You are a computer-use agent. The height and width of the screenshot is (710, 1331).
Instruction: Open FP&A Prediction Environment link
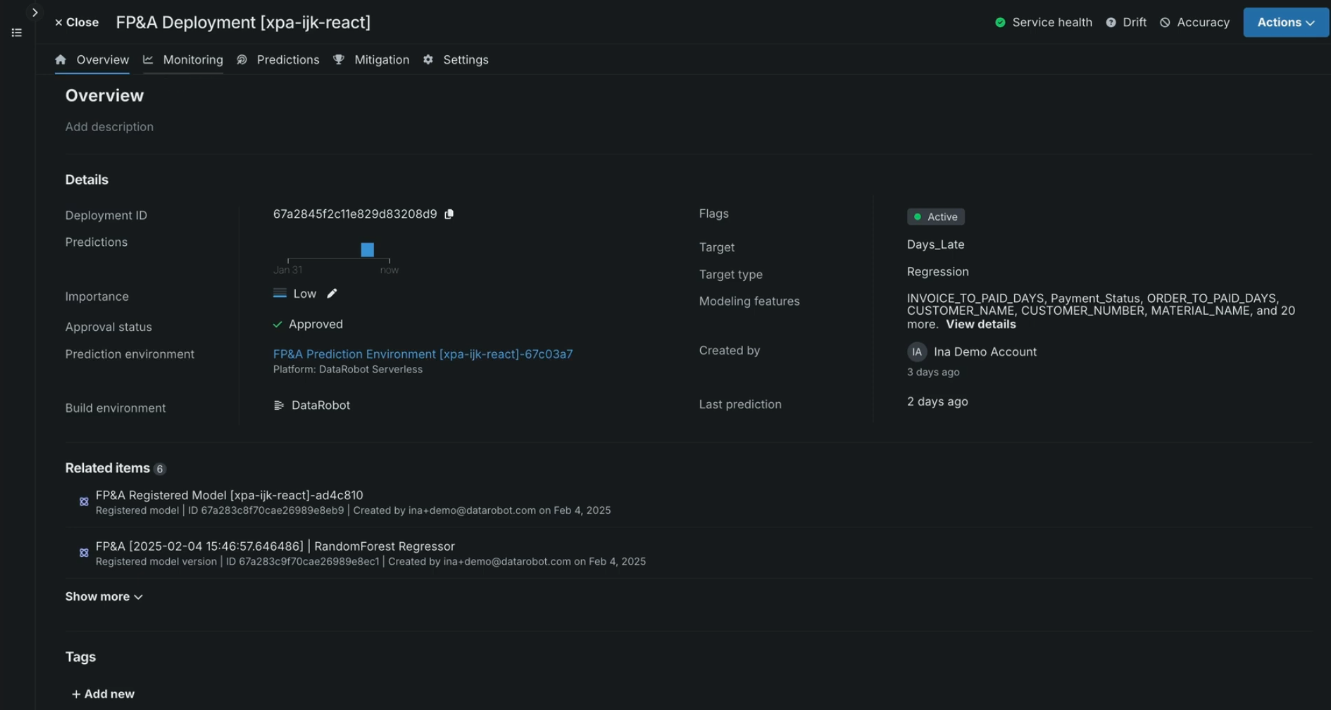click(x=423, y=354)
